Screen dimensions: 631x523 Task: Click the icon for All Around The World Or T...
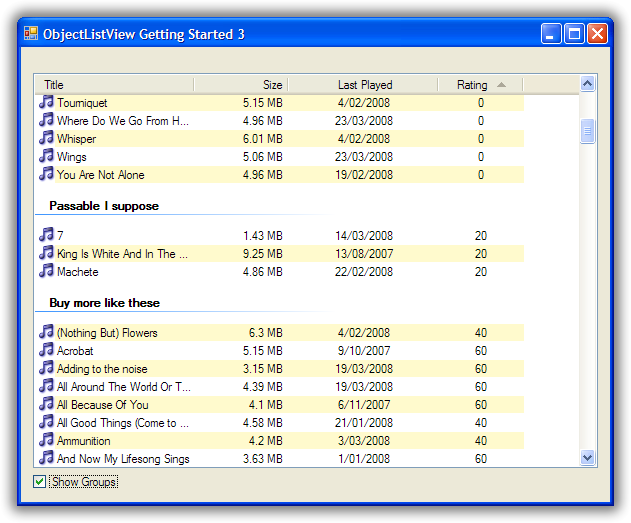click(46, 386)
